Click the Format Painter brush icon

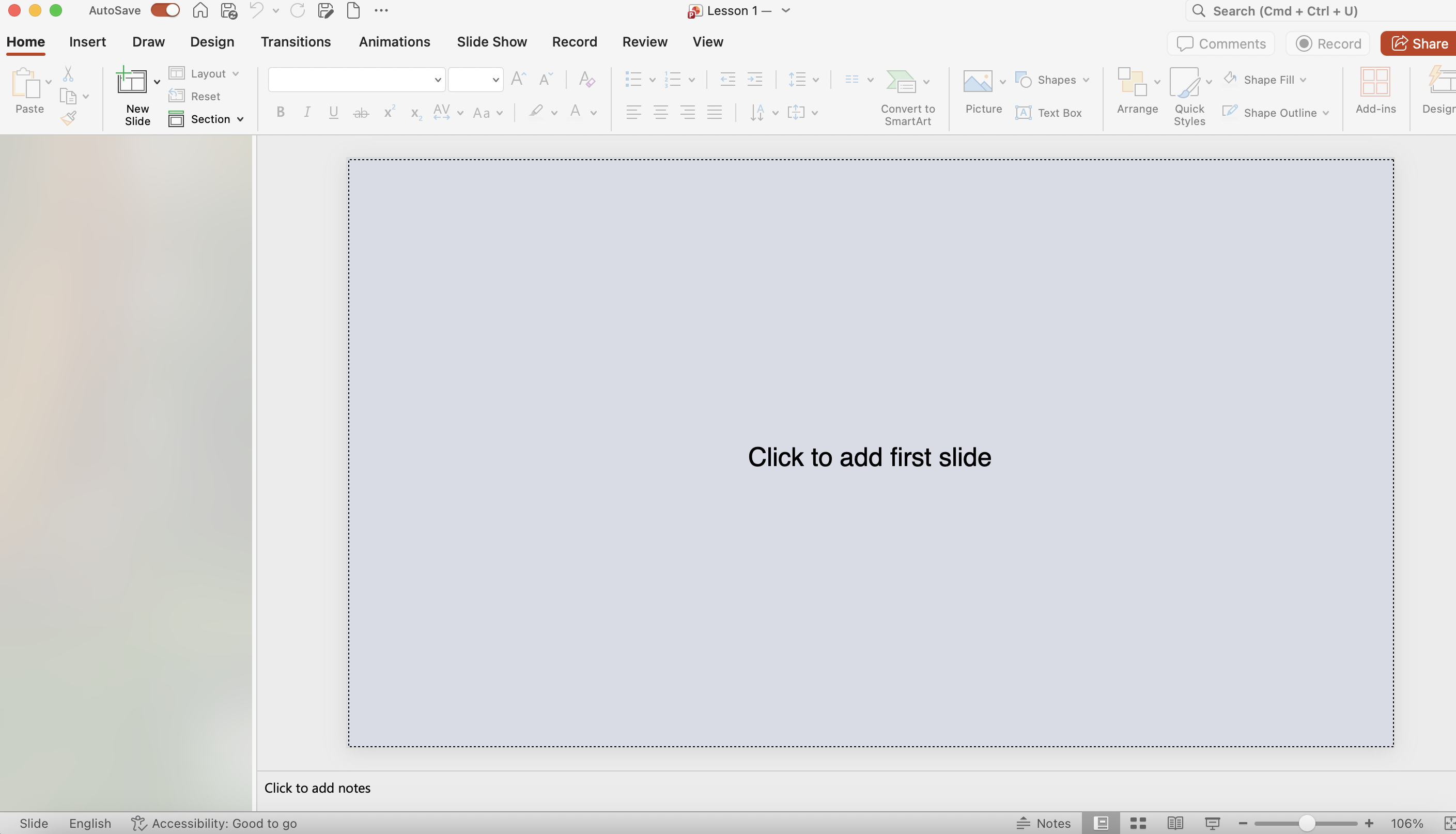click(69, 118)
